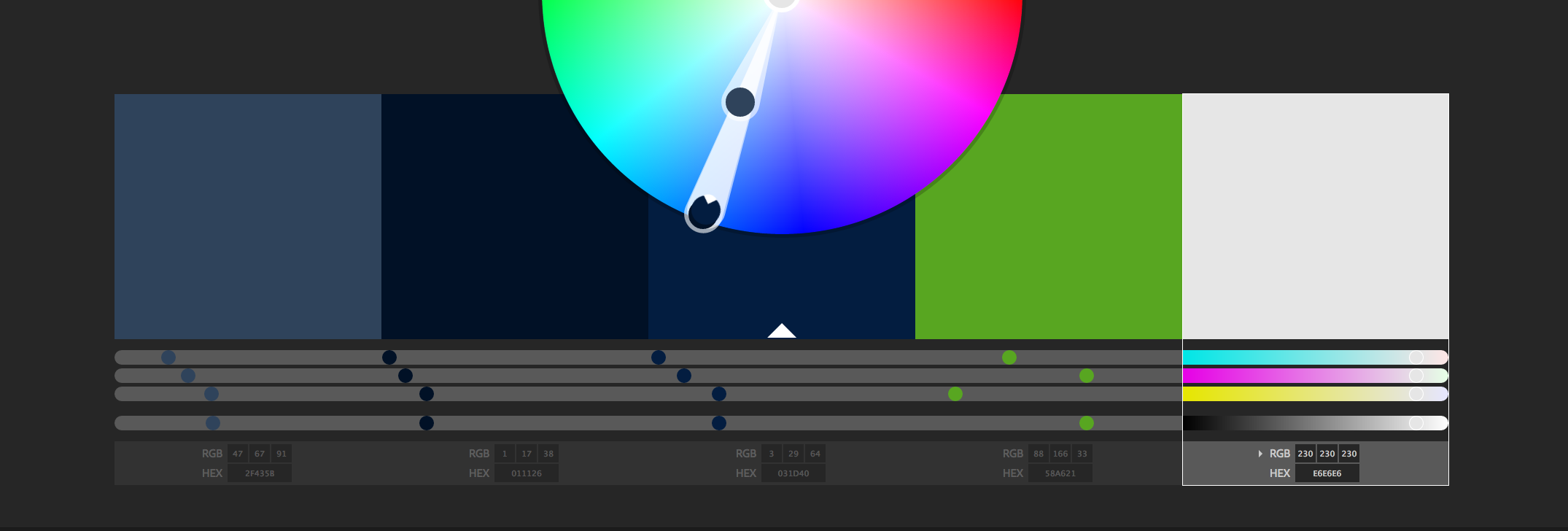The height and width of the screenshot is (531, 1568).
Task: Click the green value field showing 67
Action: point(260,454)
